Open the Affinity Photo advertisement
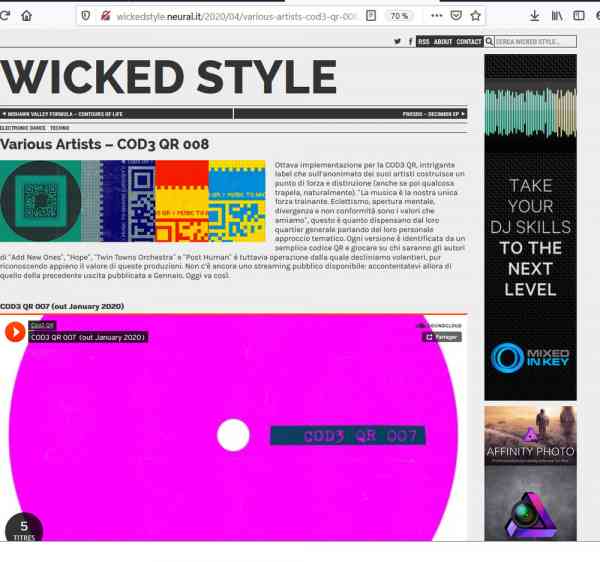 [530, 435]
